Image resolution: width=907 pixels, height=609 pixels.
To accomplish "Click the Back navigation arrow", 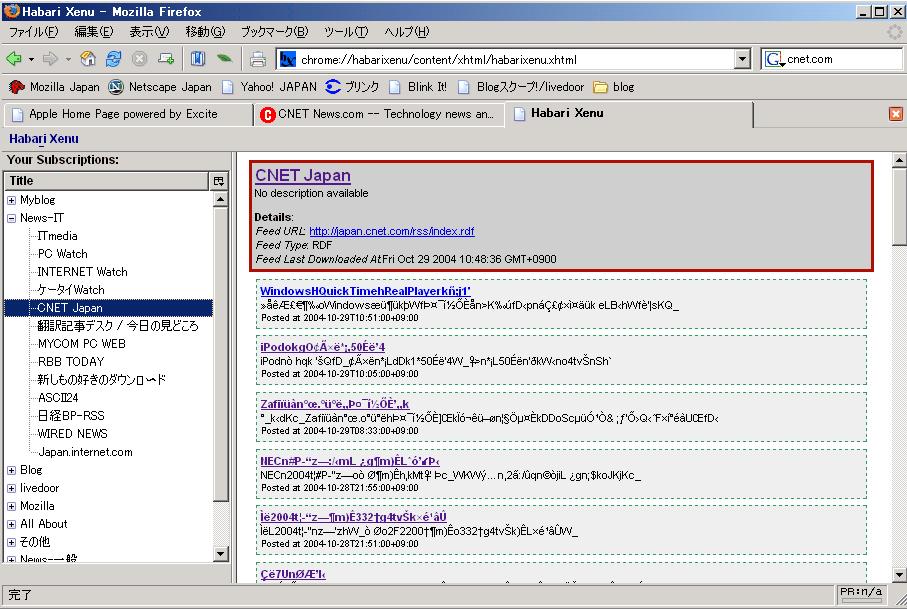I will 13,58.
